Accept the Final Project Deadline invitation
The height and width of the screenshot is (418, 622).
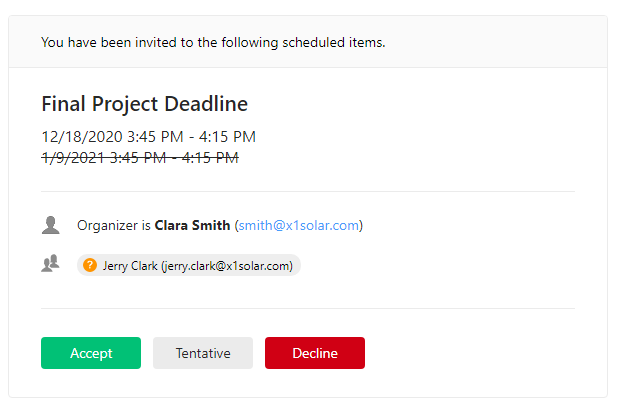(x=91, y=353)
